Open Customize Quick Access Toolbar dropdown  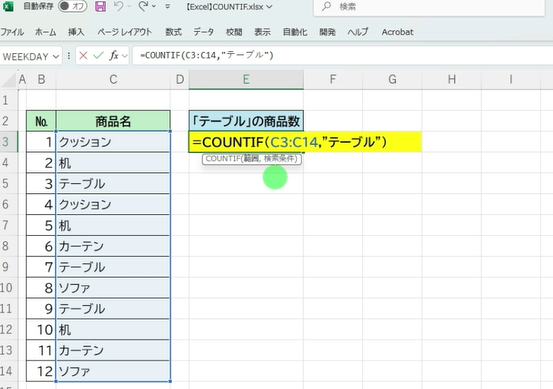(x=168, y=6)
